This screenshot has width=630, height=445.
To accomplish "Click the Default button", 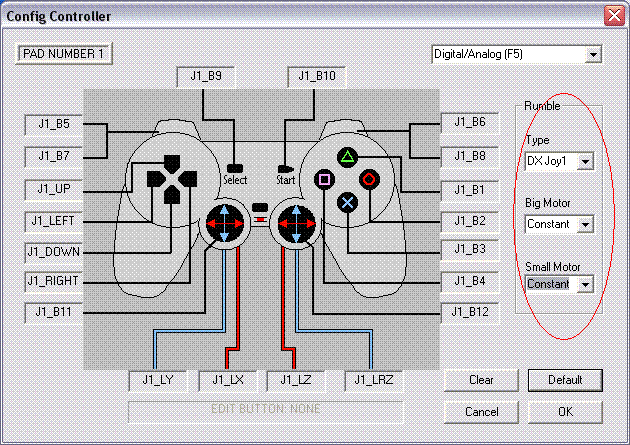I will pyautogui.click(x=565, y=380).
